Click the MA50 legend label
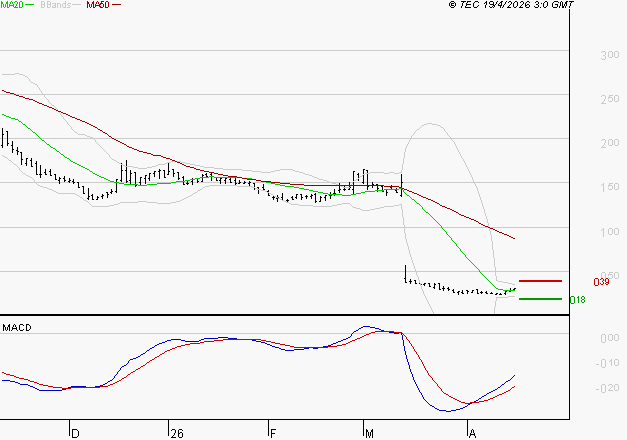Image resolution: width=627 pixels, height=440 pixels. tap(97, 5)
